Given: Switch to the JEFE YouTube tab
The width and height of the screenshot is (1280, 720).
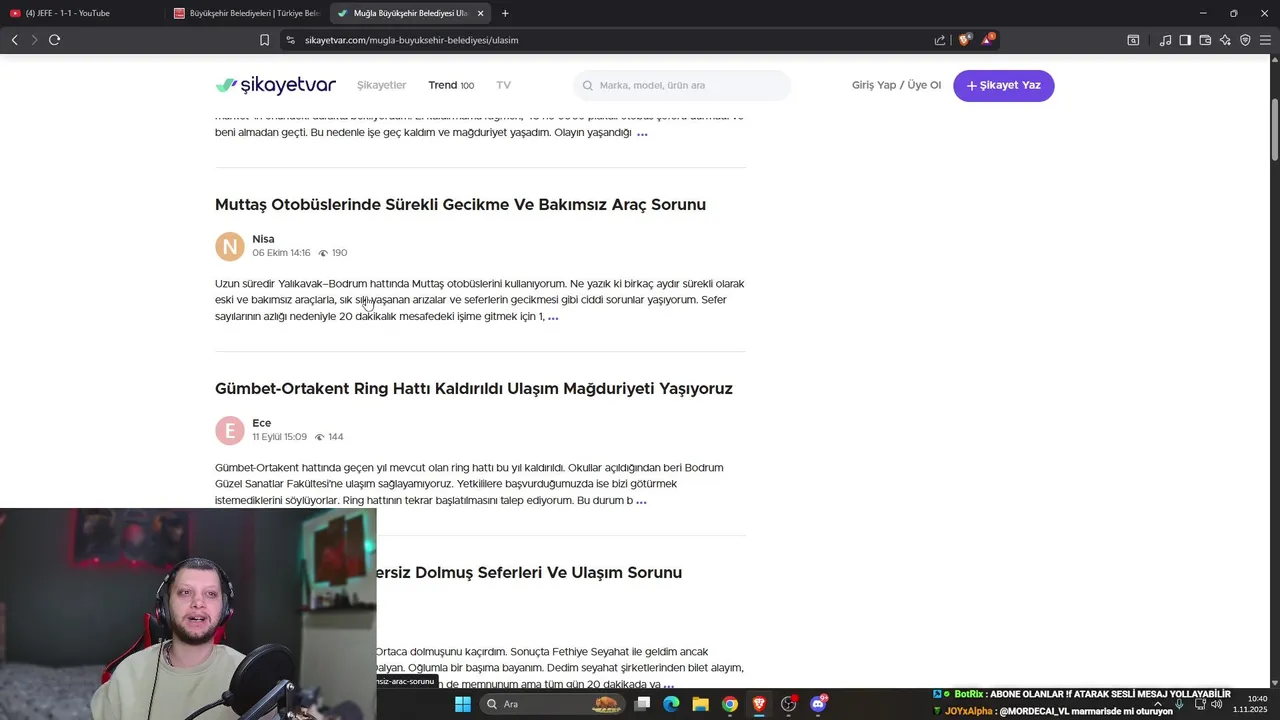Looking at the screenshot, I should coord(82,13).
